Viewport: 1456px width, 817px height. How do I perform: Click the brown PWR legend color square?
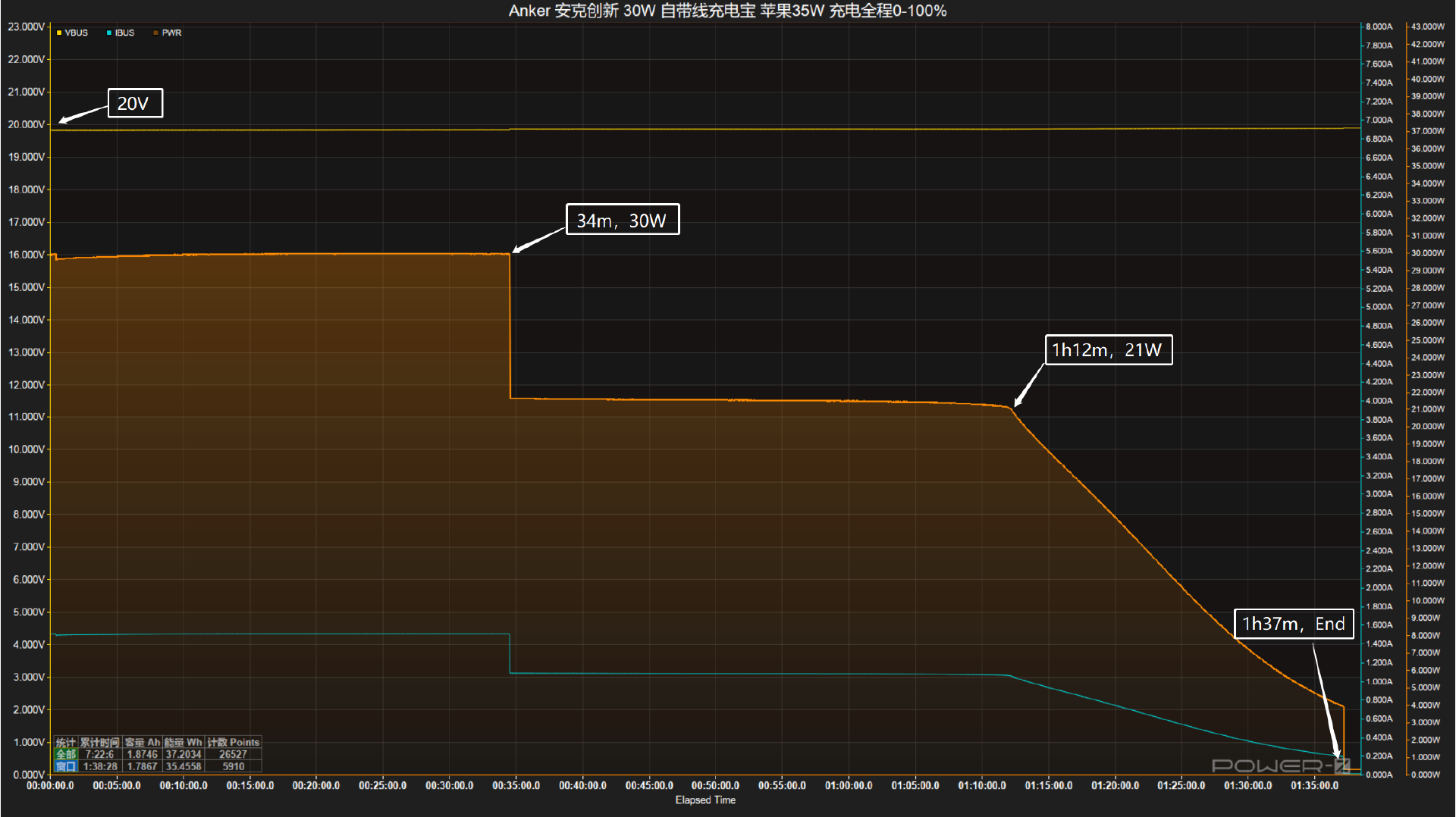point(156,33)
